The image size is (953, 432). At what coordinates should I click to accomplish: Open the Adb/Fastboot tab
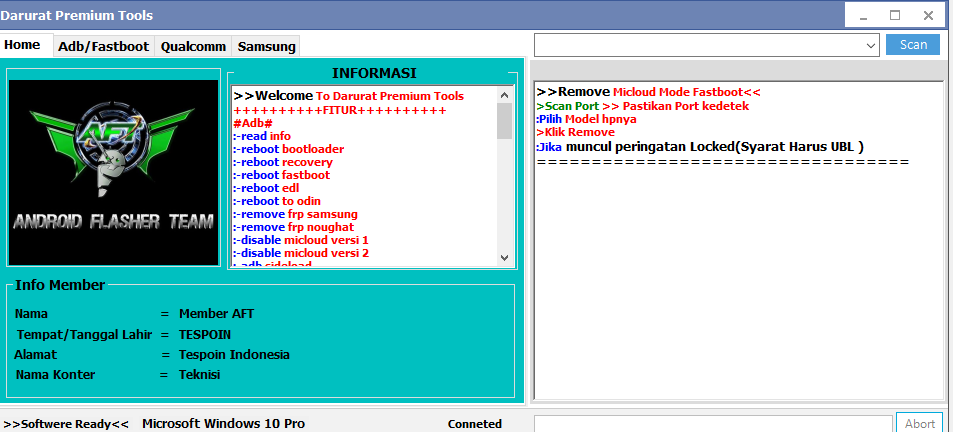103,46
